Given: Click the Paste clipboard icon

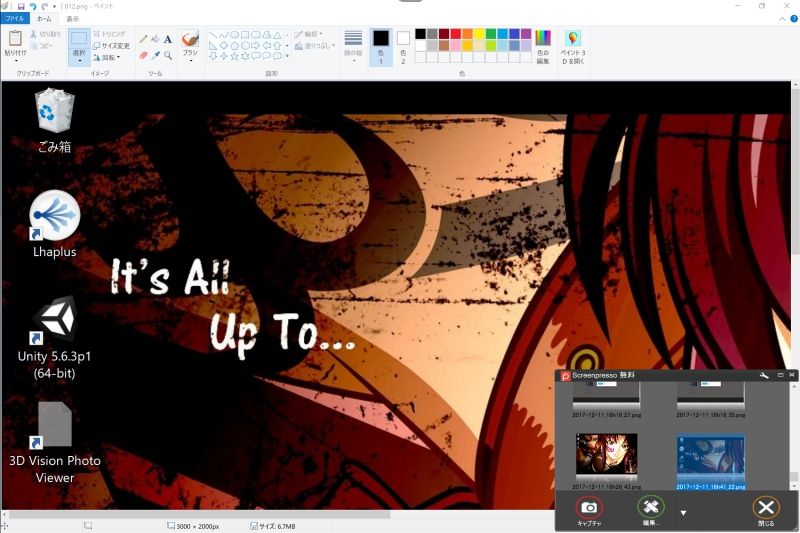Looking at the screenshot, I should pos(15,38).
